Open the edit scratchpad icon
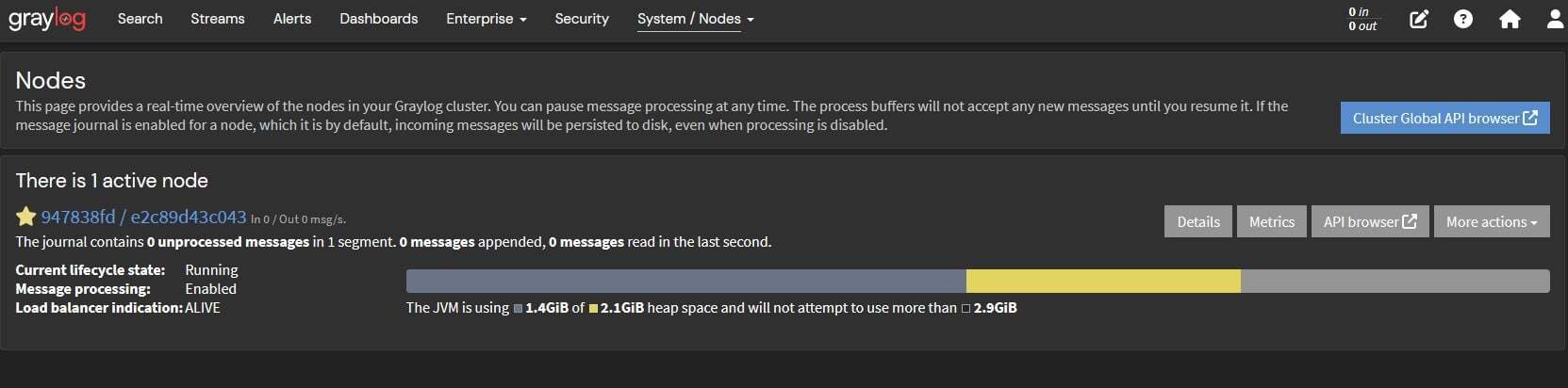Screen dimensions: 1568x388 click(x=1418, y=19)
